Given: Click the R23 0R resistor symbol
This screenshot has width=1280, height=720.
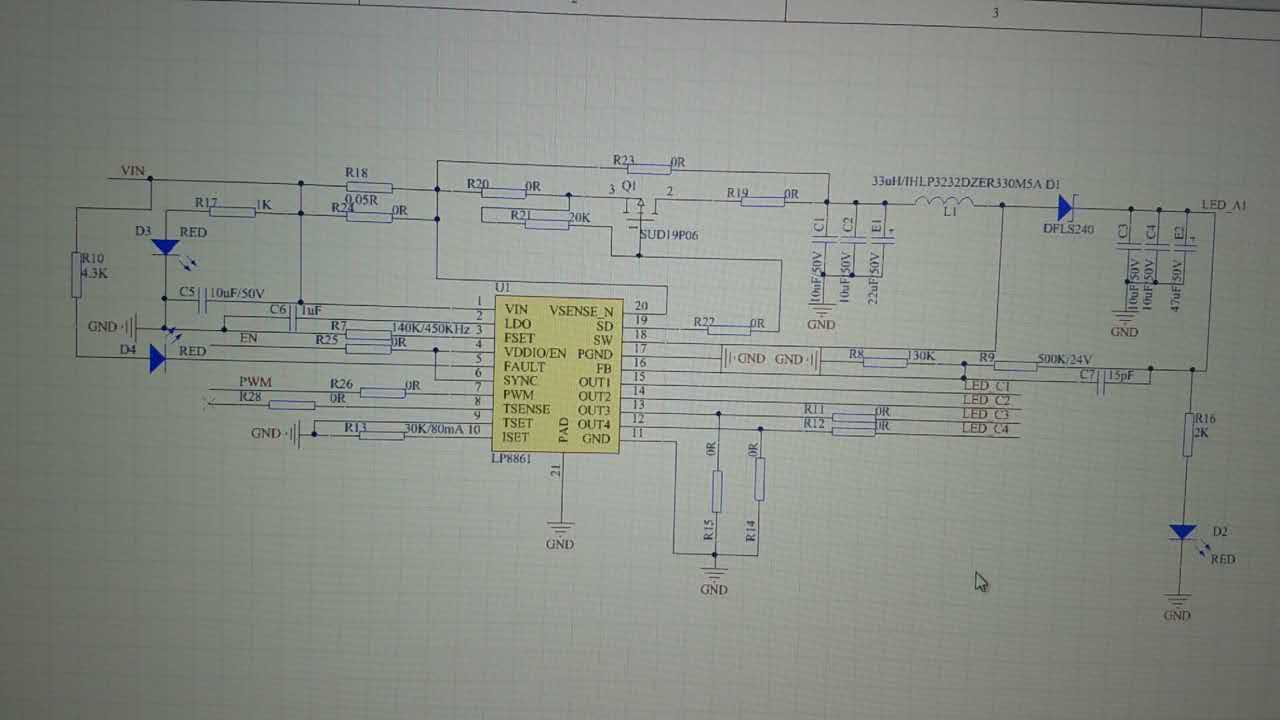Looking at the screenshot, I should coord(650,167).
